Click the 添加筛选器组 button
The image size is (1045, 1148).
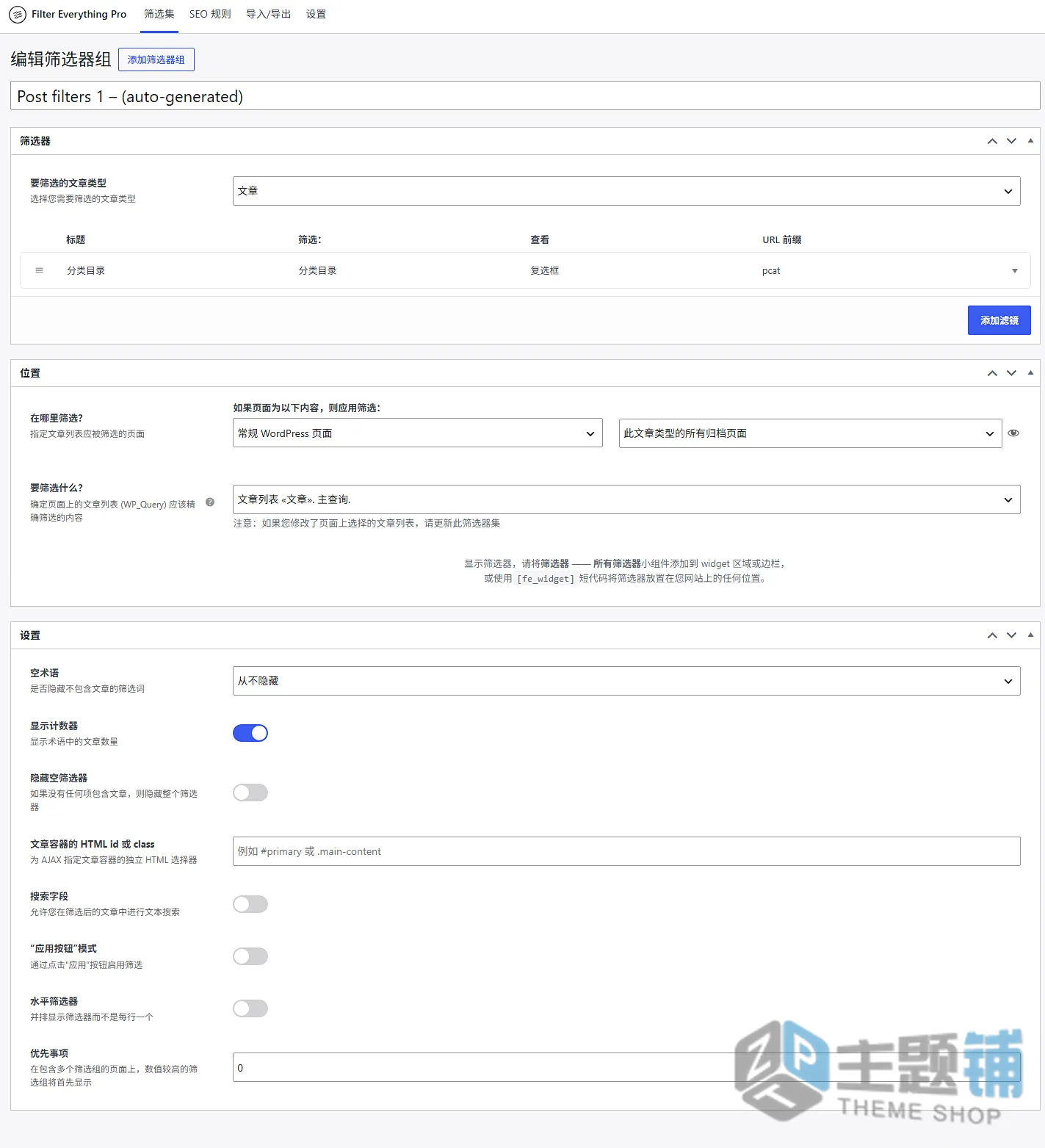(x=156, y=59)
